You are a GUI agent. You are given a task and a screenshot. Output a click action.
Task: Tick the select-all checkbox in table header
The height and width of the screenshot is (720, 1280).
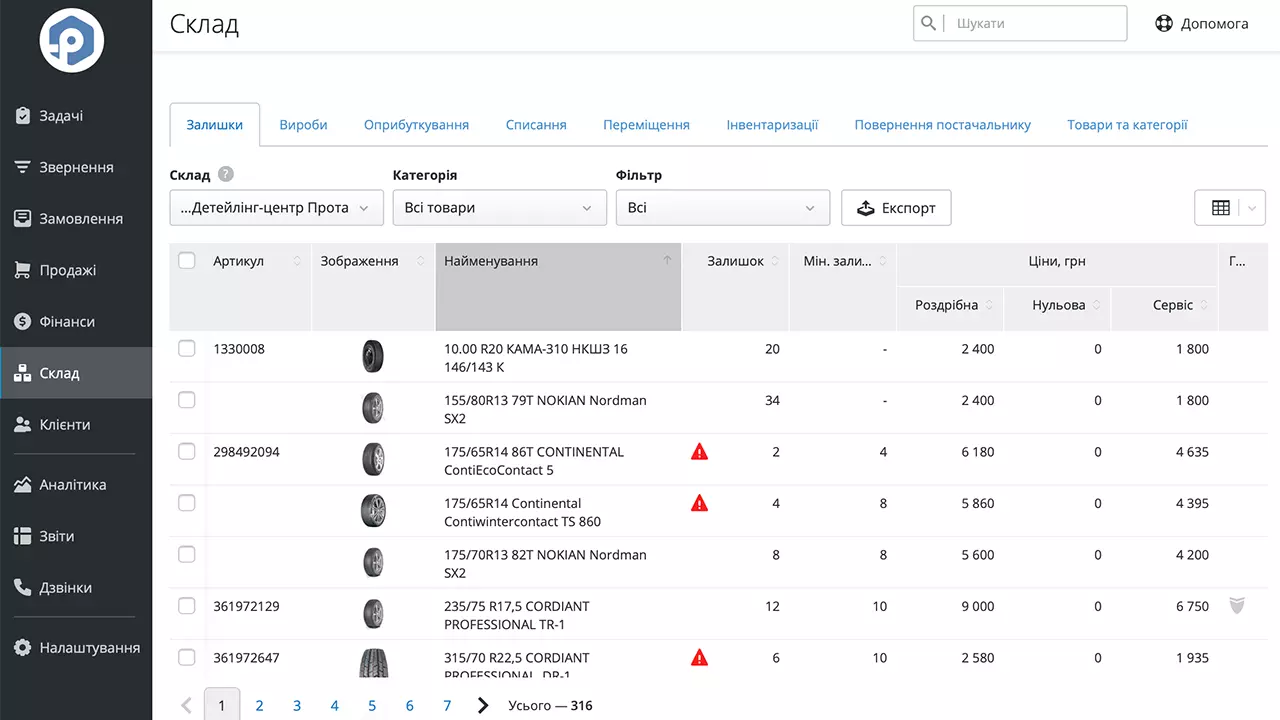[x=187, y=261]
